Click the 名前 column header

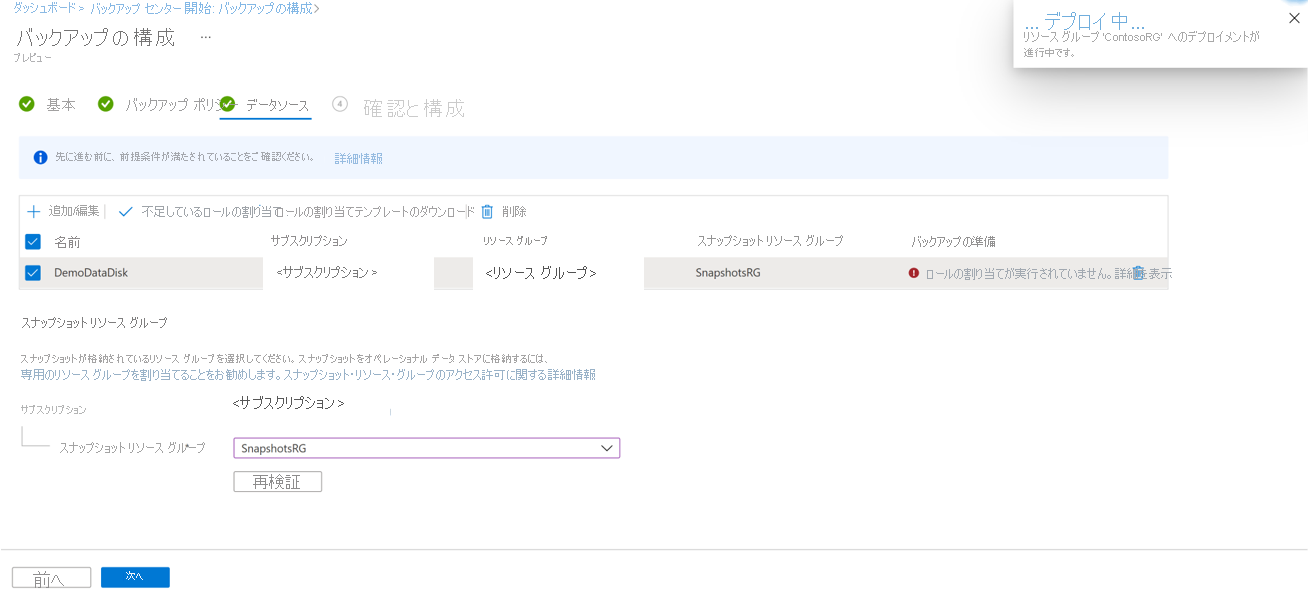point(67,242)
